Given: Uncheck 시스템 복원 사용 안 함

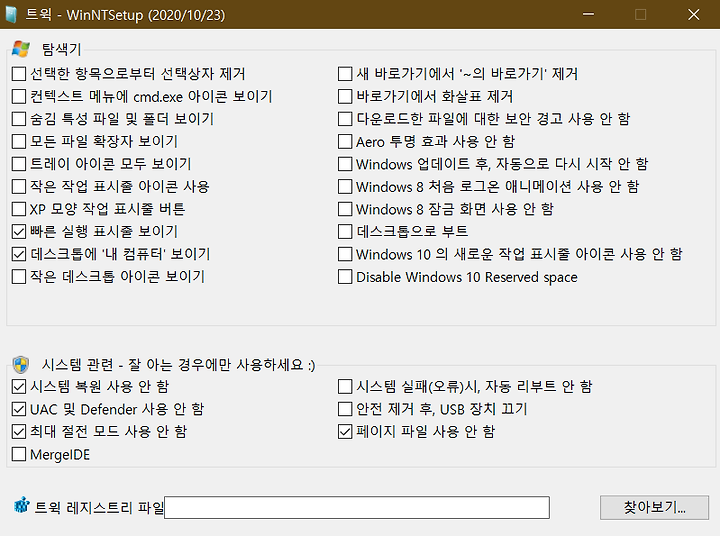Looking at the screenshot, I should pyautogui.click(x=19, y=387).
